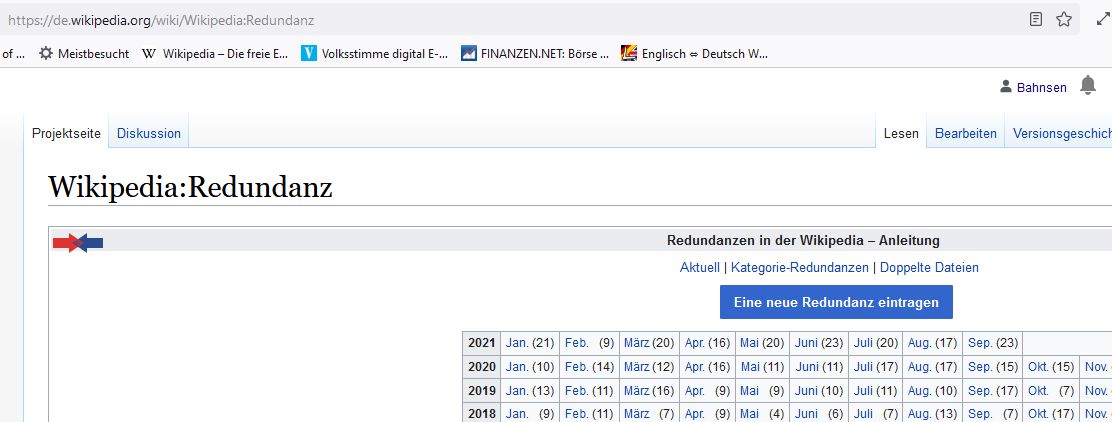
Task: Open Versionsgeschichte tab
Action: 1062,133
